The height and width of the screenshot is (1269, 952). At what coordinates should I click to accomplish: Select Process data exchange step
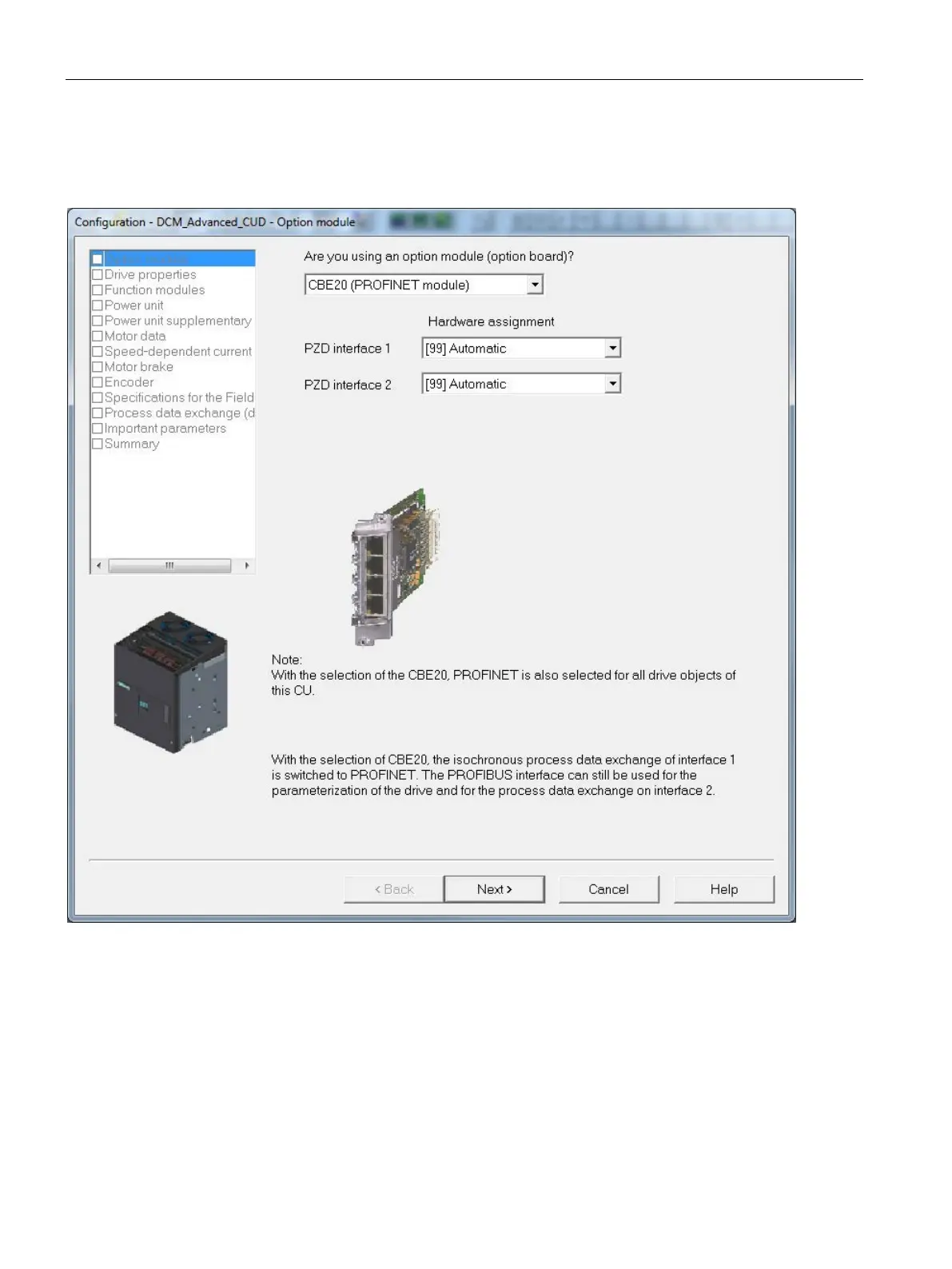180,413
